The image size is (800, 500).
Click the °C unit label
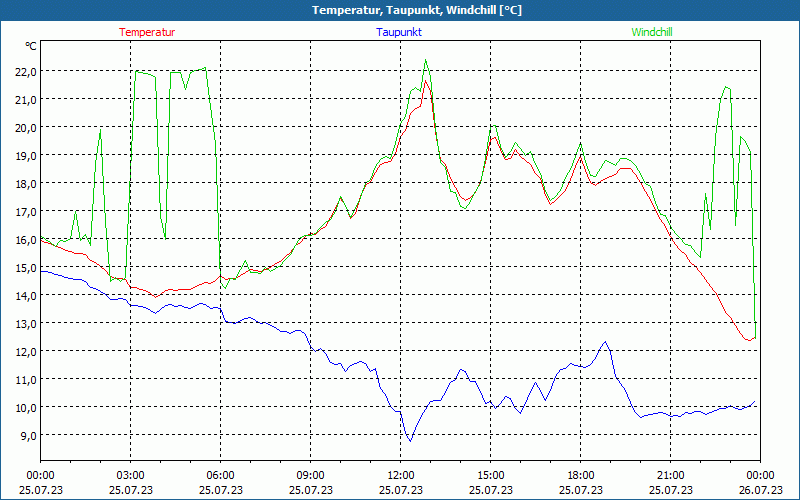click(31, 46)
